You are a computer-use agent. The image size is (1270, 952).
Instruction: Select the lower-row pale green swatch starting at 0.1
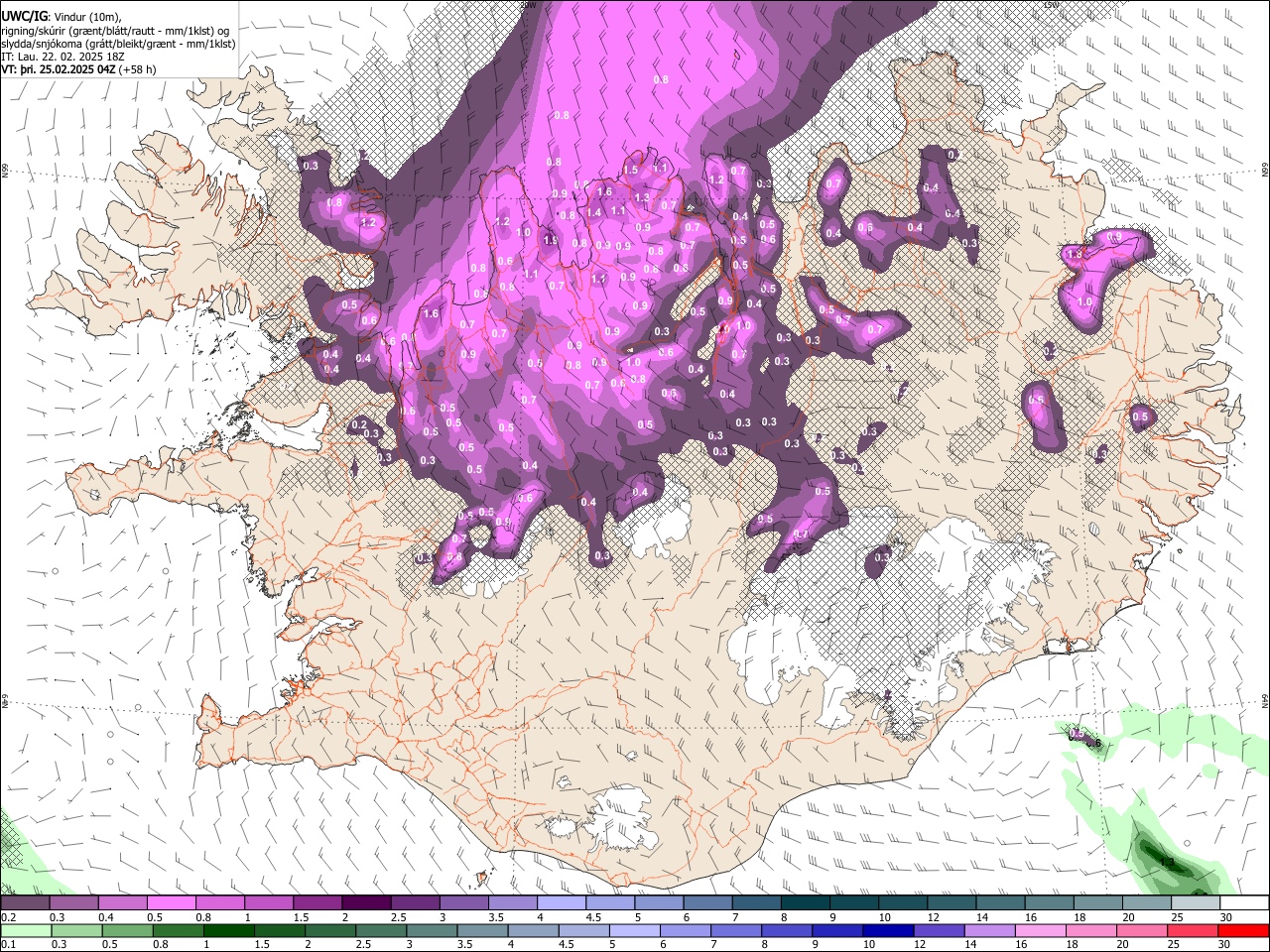(25, 931)
